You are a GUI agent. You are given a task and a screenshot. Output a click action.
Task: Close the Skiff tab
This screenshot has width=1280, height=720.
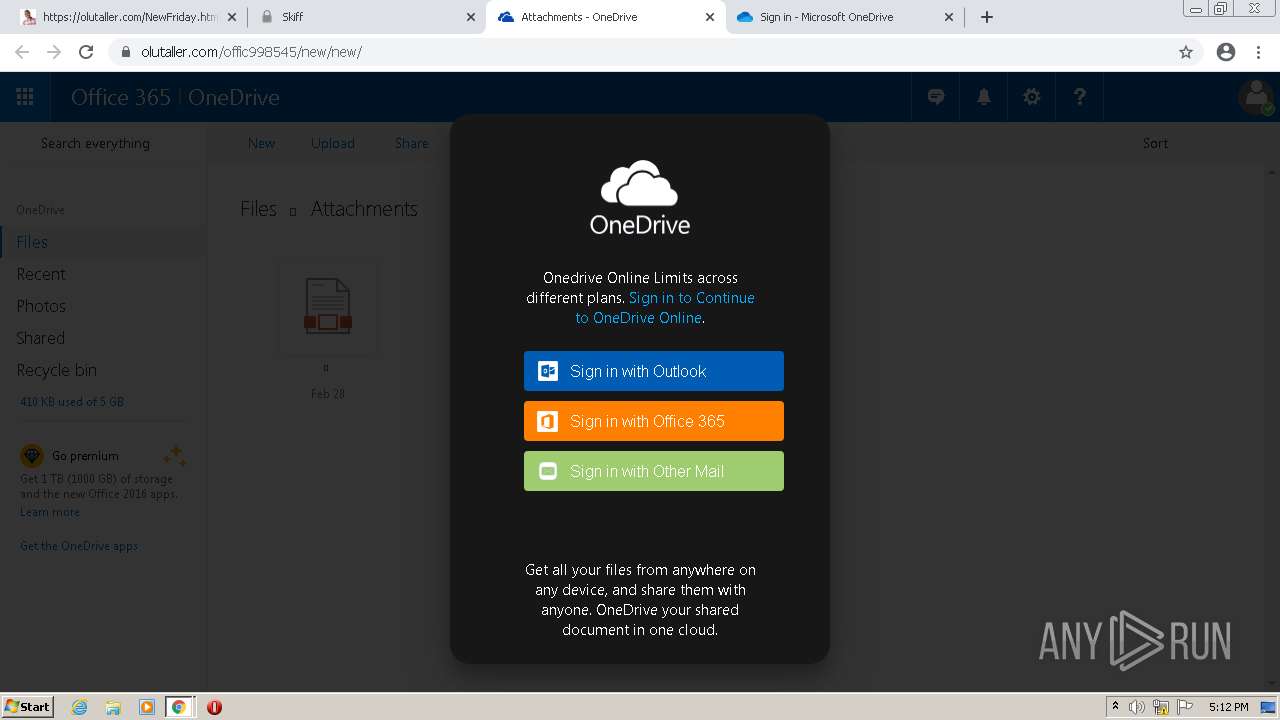point(471,17)
